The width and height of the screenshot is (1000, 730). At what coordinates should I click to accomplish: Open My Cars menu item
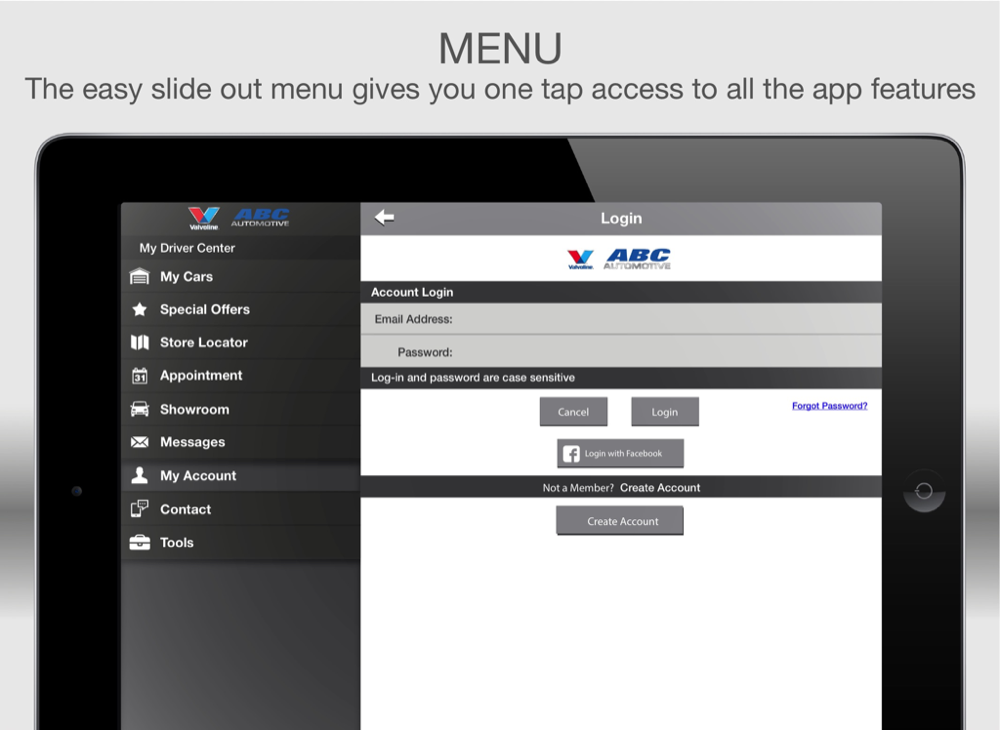pyautogui.click(x=240, y=277)
